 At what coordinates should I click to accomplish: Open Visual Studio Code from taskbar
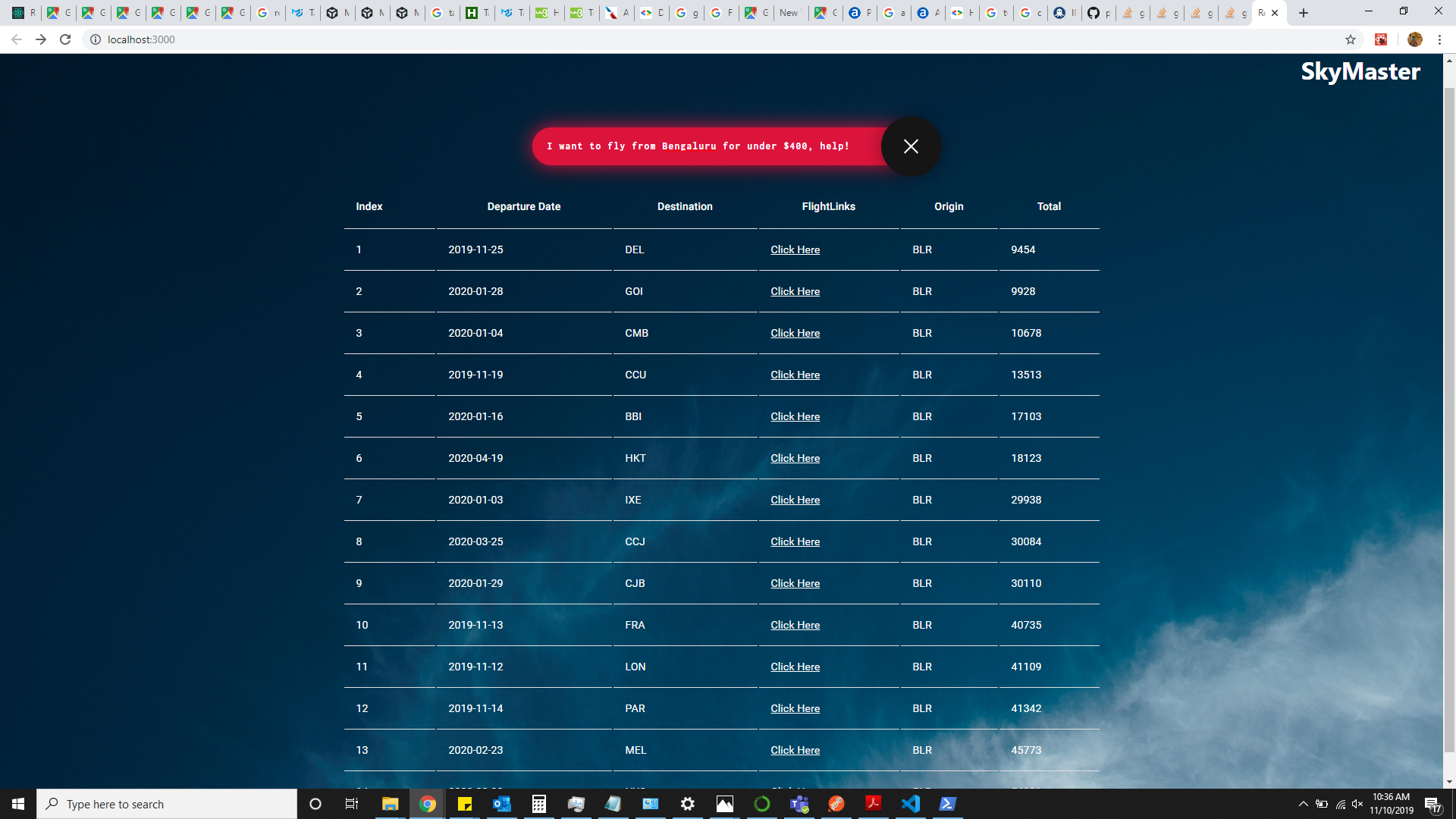pos(911,804)
